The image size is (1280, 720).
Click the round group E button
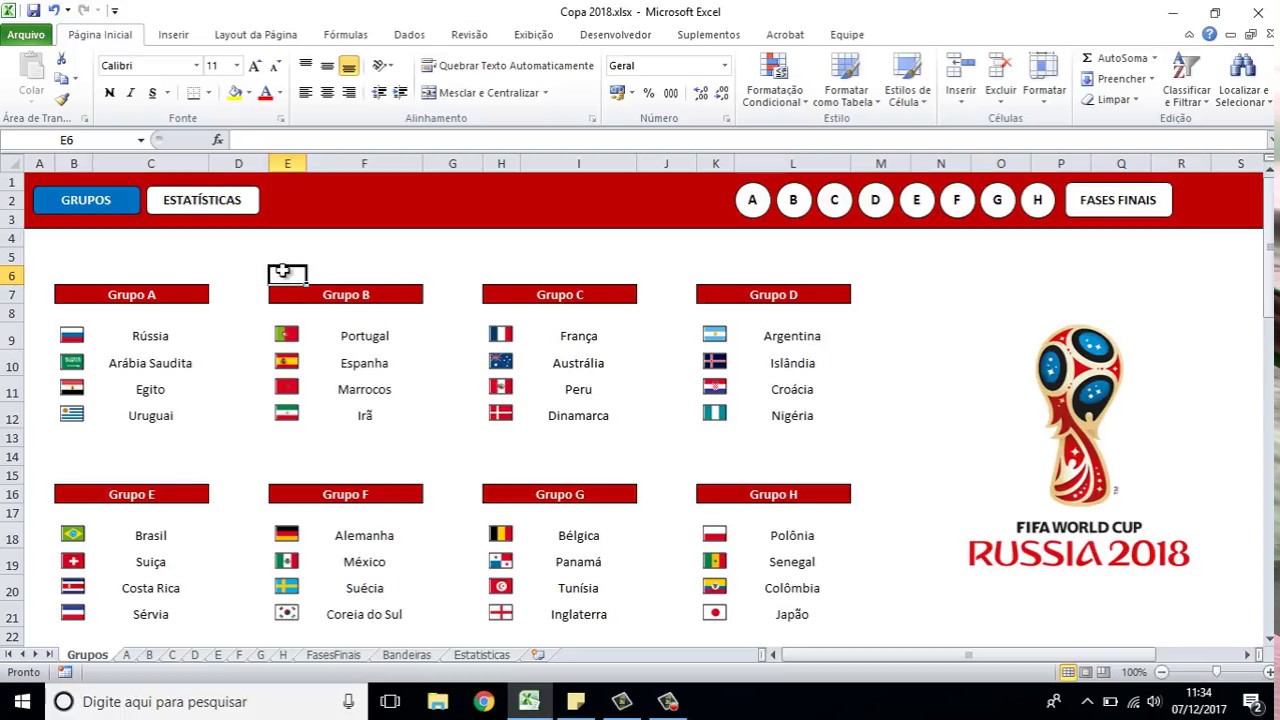916,200
